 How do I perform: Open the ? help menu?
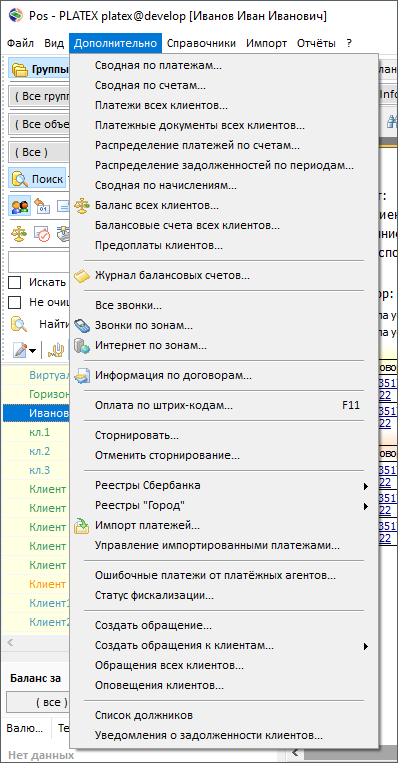click(x=349, y=43)
